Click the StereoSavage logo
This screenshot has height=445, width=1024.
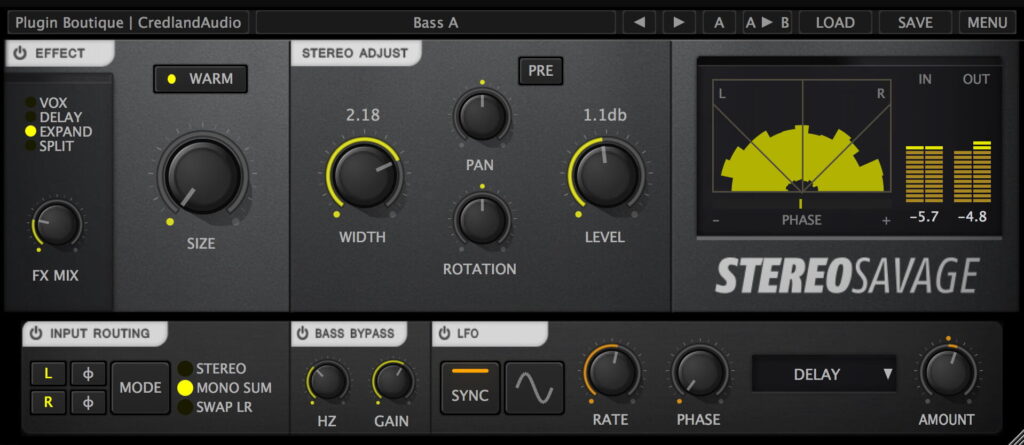(x=847, y=276)
